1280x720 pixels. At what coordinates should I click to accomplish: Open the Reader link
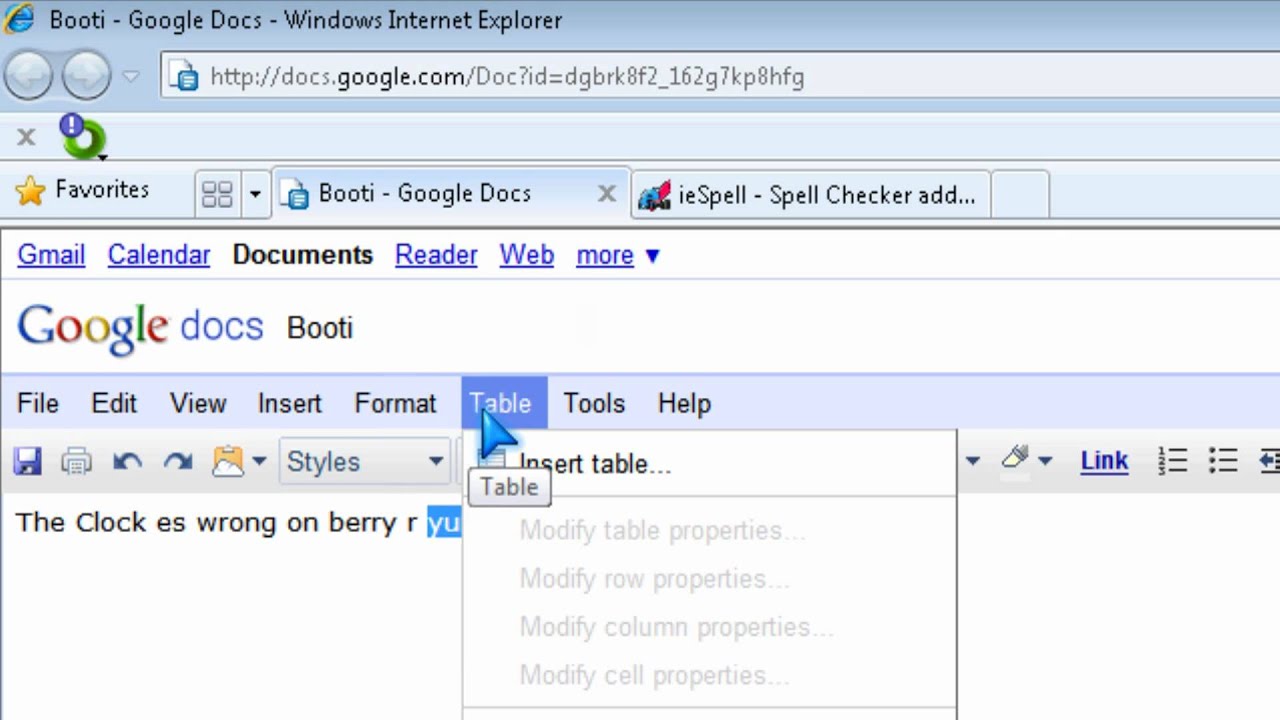tap(436, 255)
